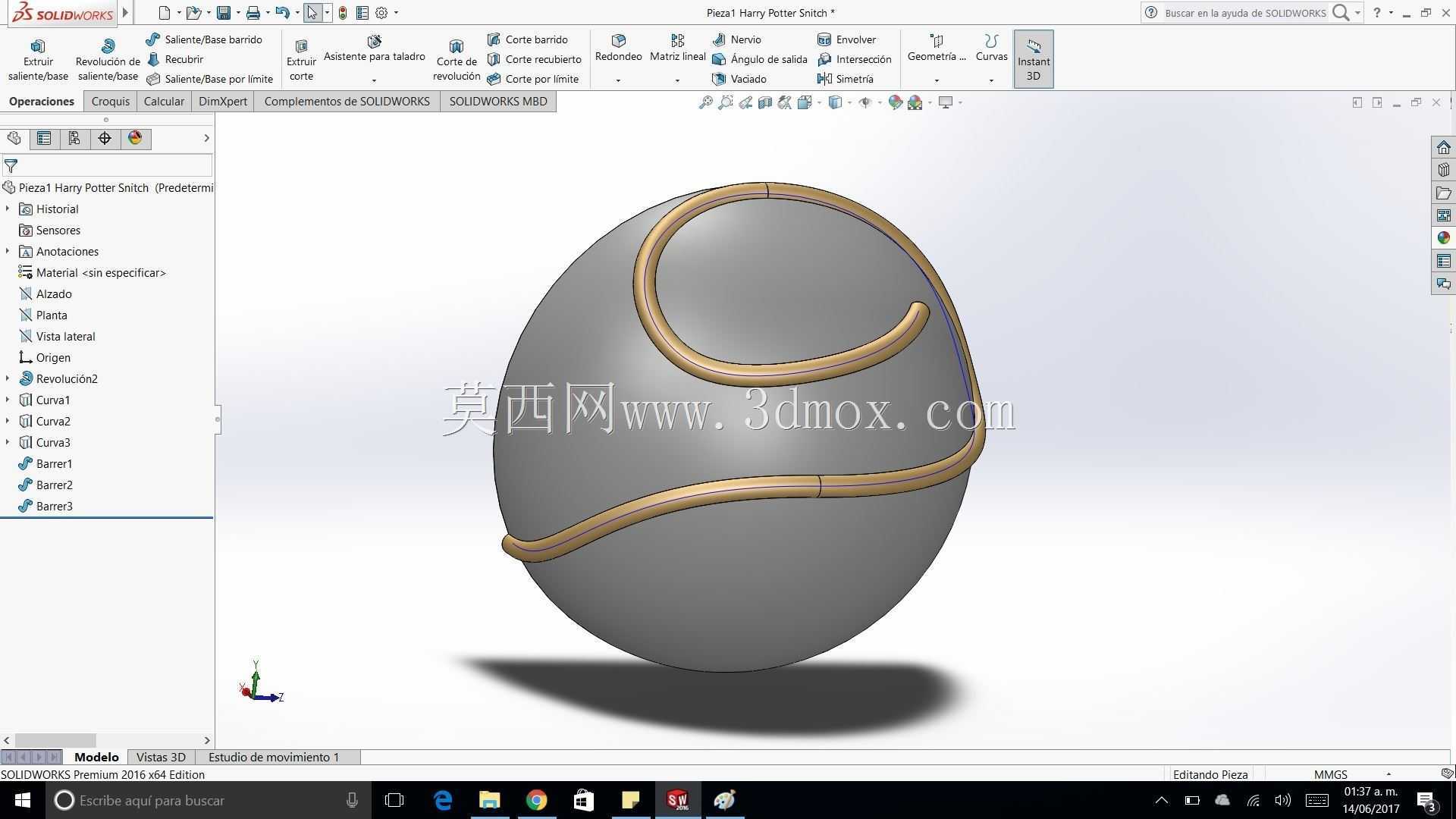Open the Curvas dropdown arrow
This screenshot has height=819, width=1456.
coord(991,80)
